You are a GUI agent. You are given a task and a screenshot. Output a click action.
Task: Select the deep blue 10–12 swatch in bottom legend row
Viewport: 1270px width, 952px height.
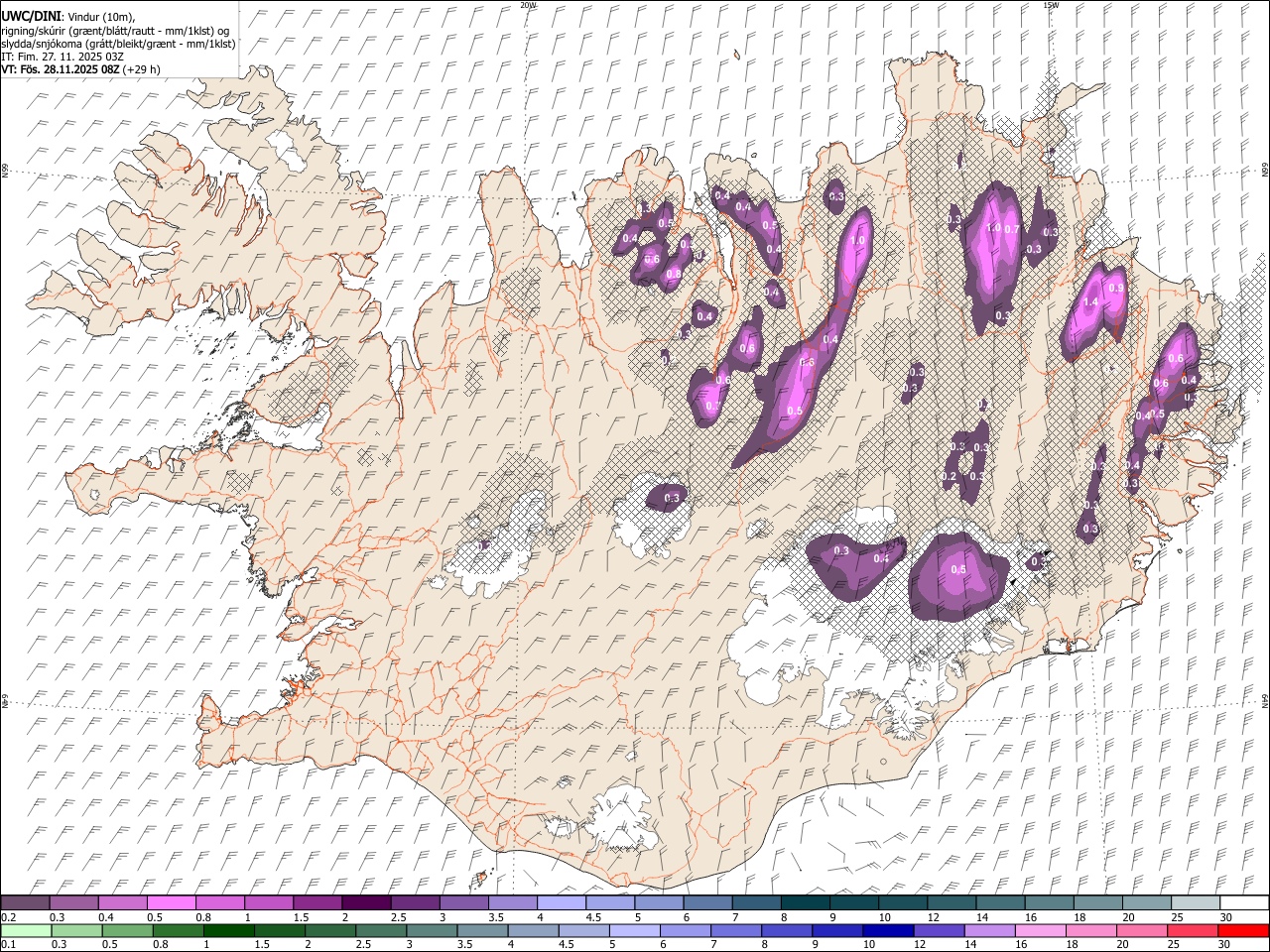tap(888, 931)
